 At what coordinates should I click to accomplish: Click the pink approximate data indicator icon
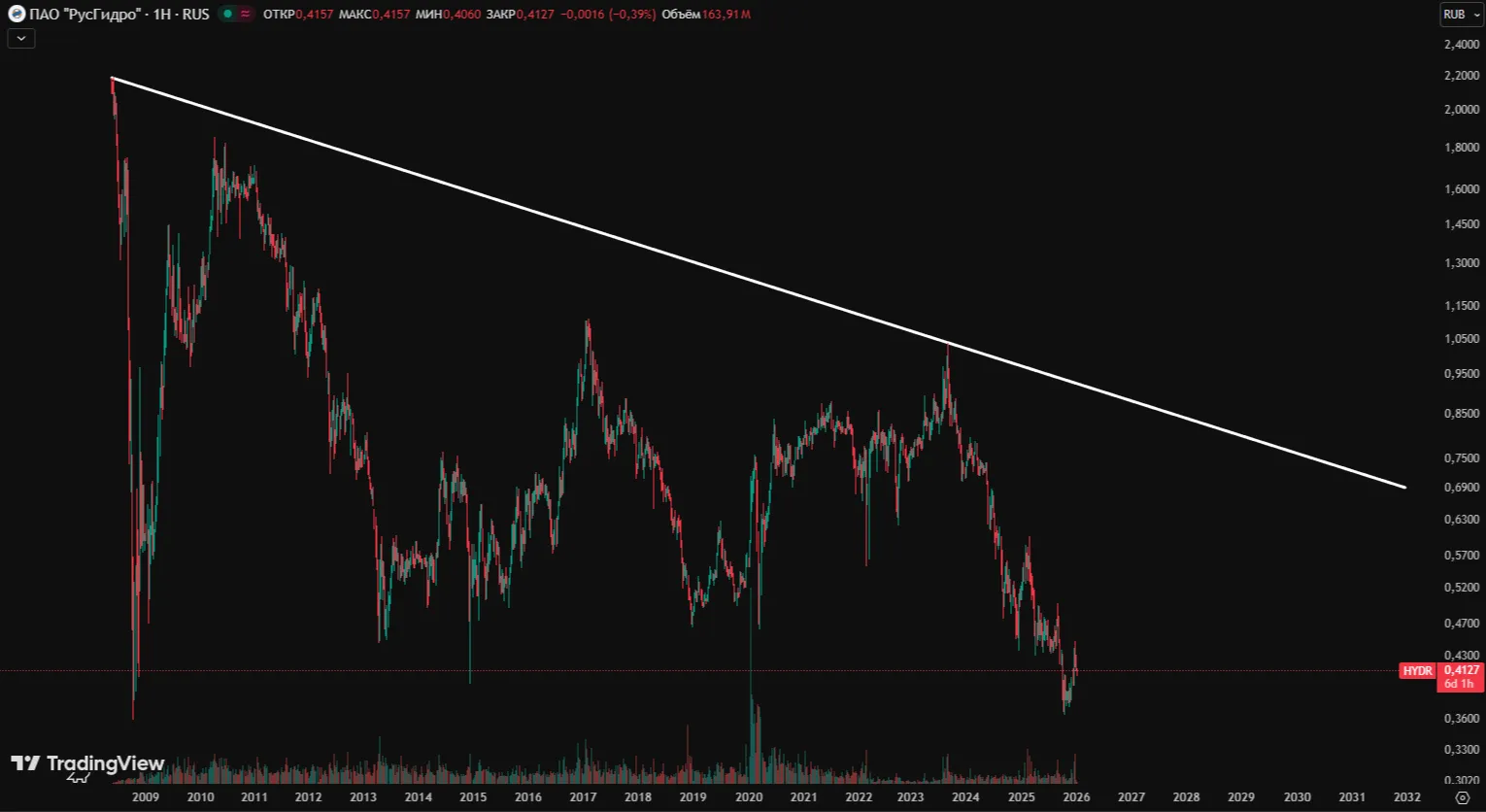click(x=245, y=15)
